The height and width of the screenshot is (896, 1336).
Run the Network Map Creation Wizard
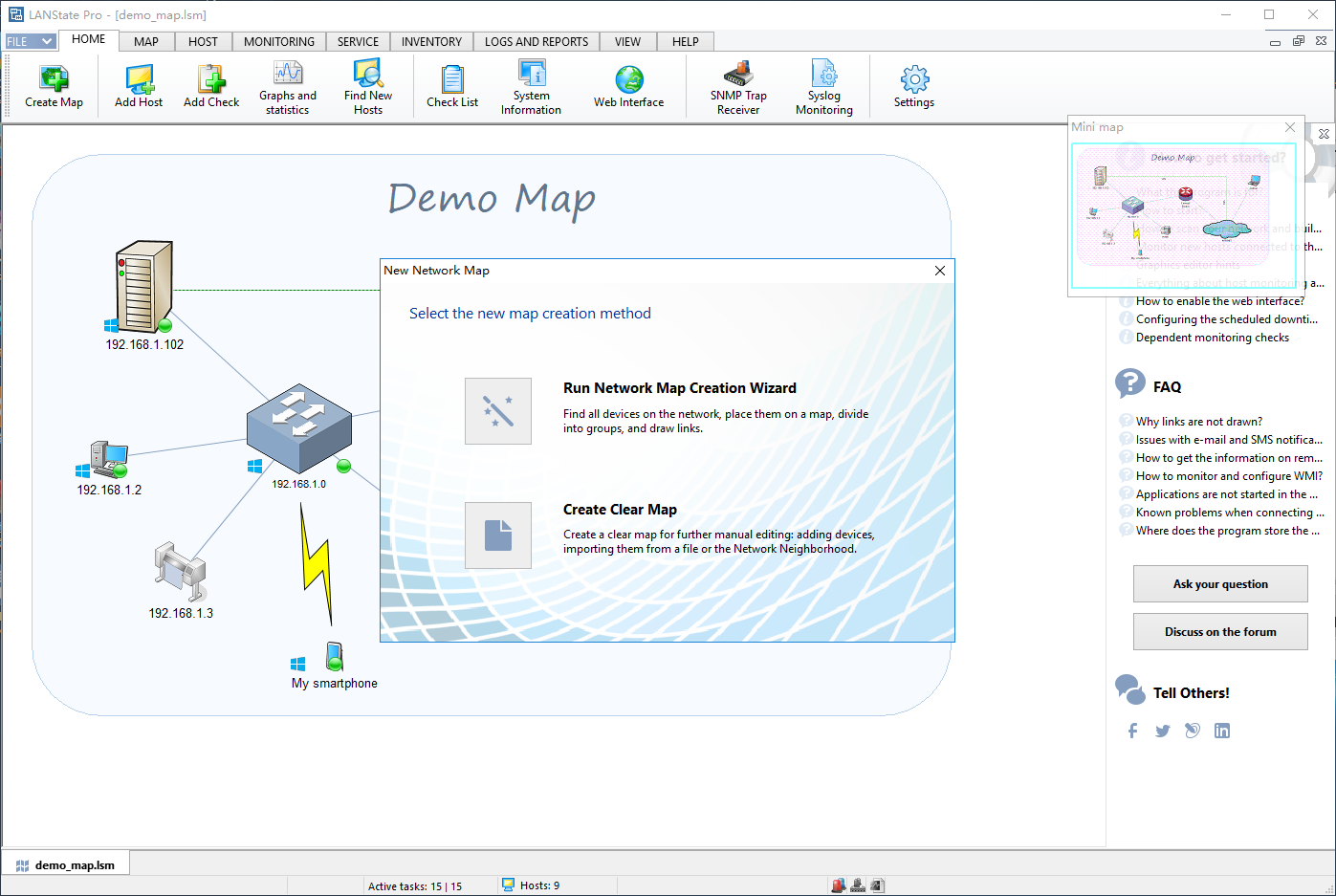(x=498, y=411)
